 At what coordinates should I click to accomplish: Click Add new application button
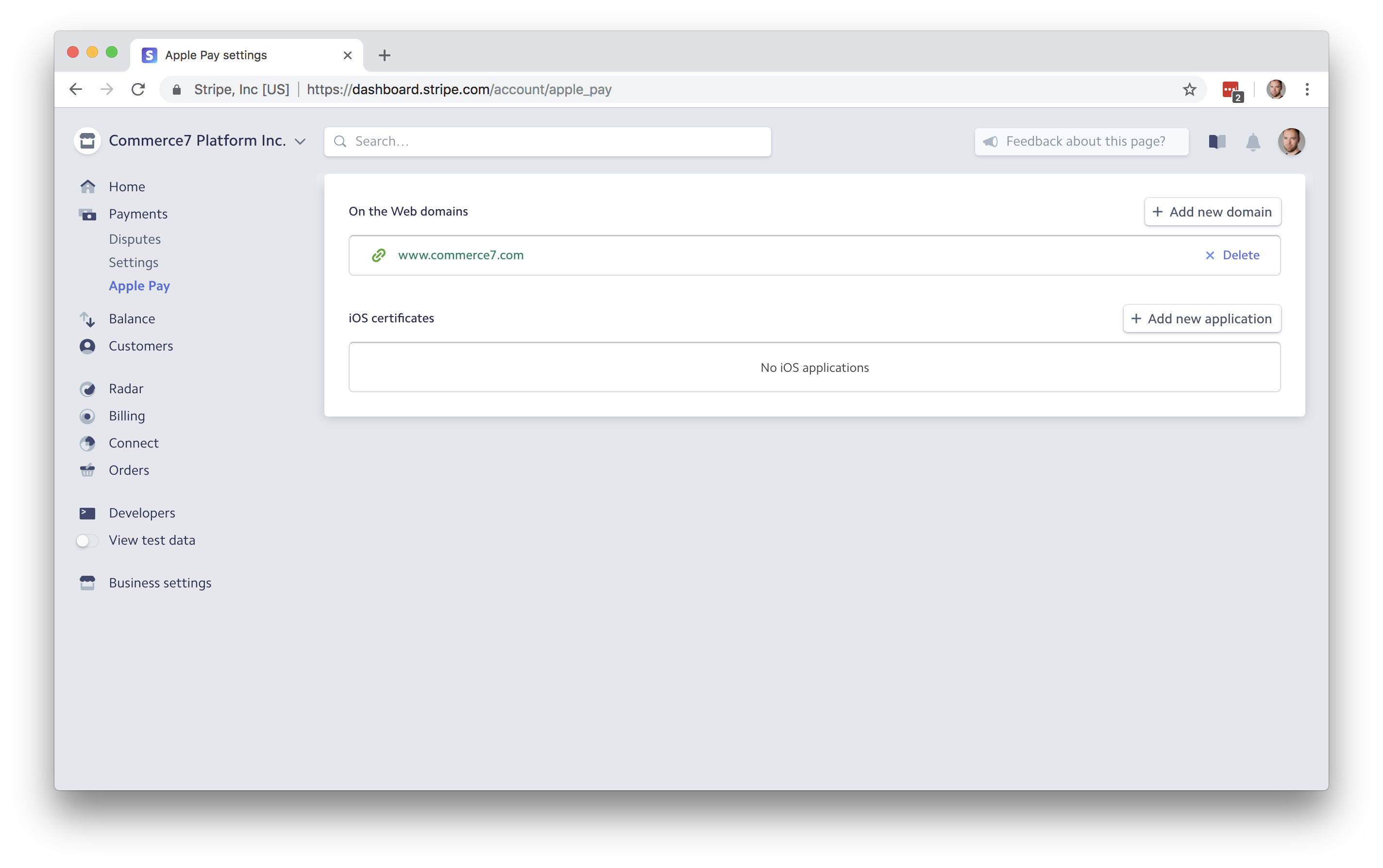click(1201, 319)
